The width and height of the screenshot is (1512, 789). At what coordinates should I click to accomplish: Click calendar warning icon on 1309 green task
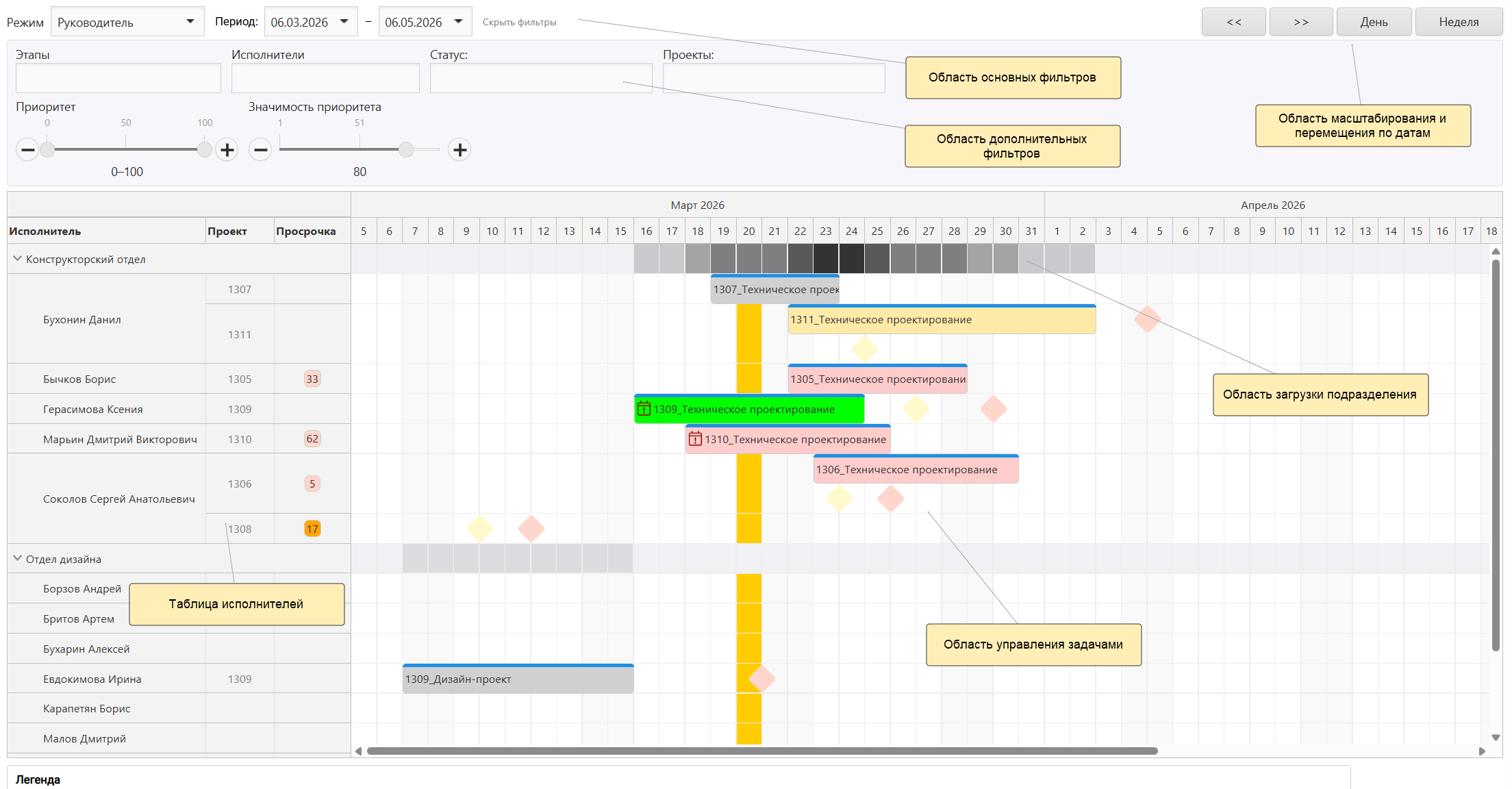click(644, 409)
